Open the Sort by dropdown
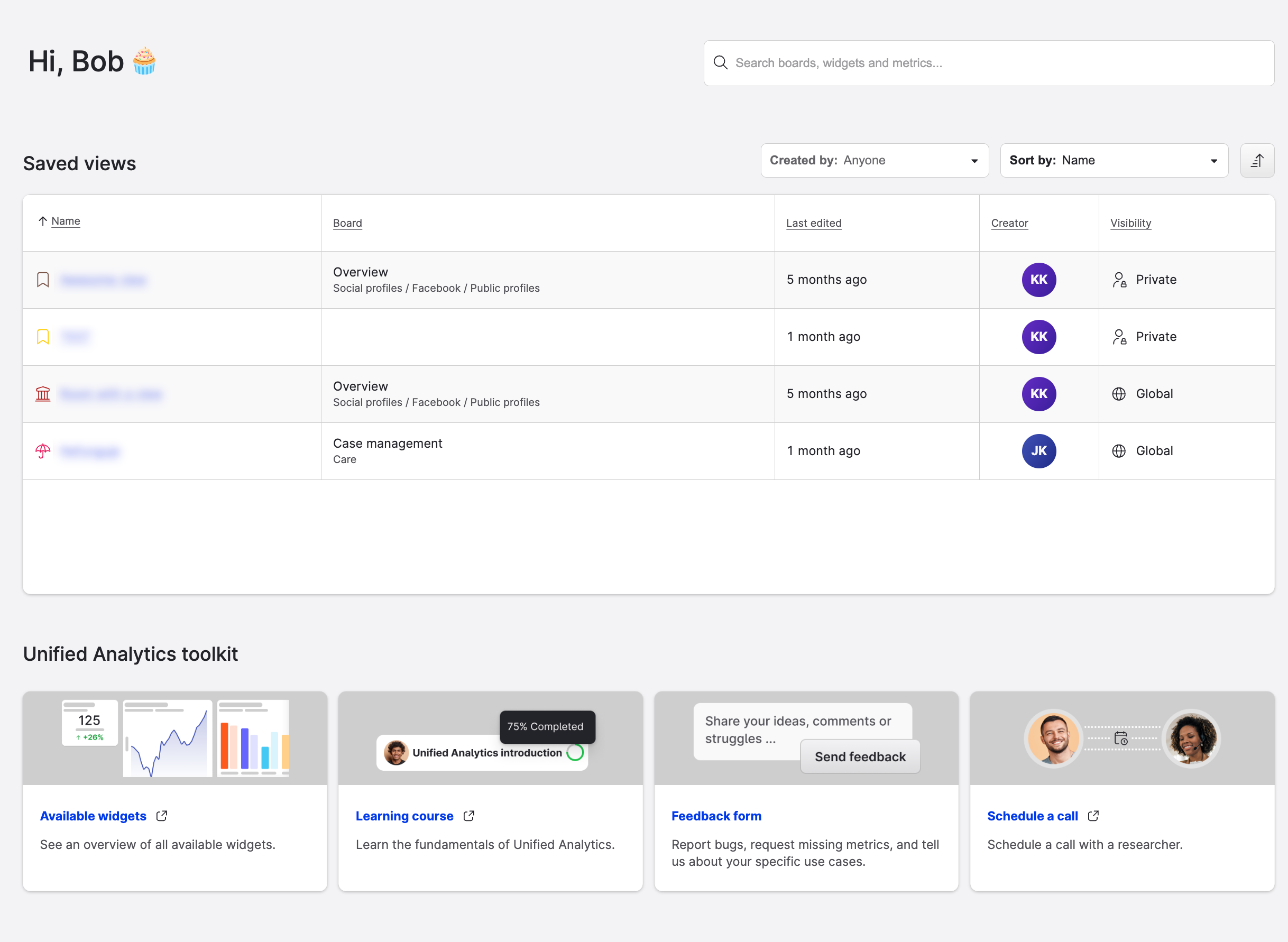This screenshot has width=1288, height=942. coord(1114,160)
